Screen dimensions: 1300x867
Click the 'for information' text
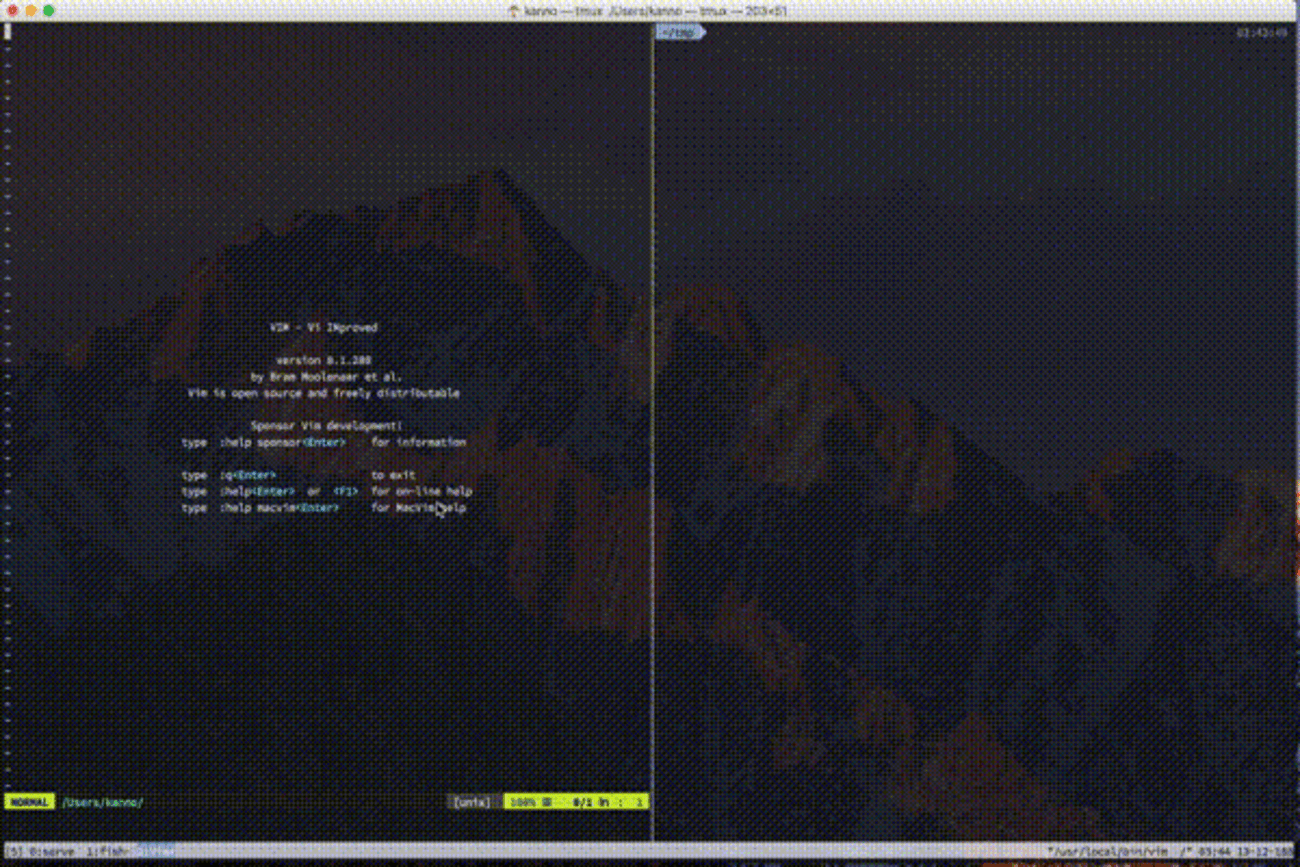(419, 442)
